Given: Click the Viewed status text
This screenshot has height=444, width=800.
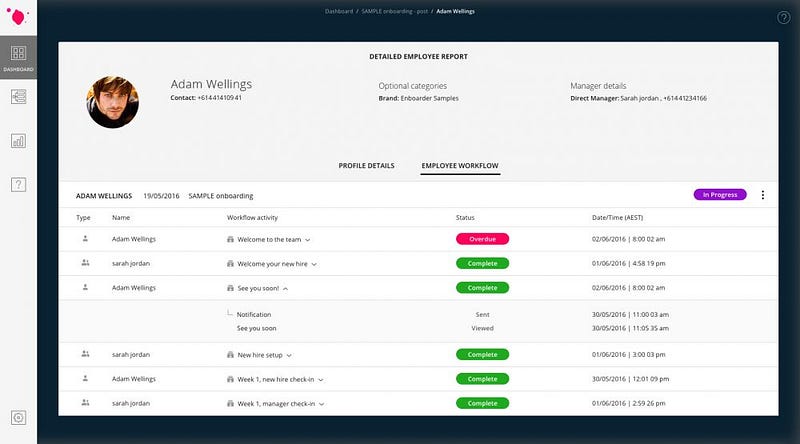Looking at the screenshot, I should (482, 328).
